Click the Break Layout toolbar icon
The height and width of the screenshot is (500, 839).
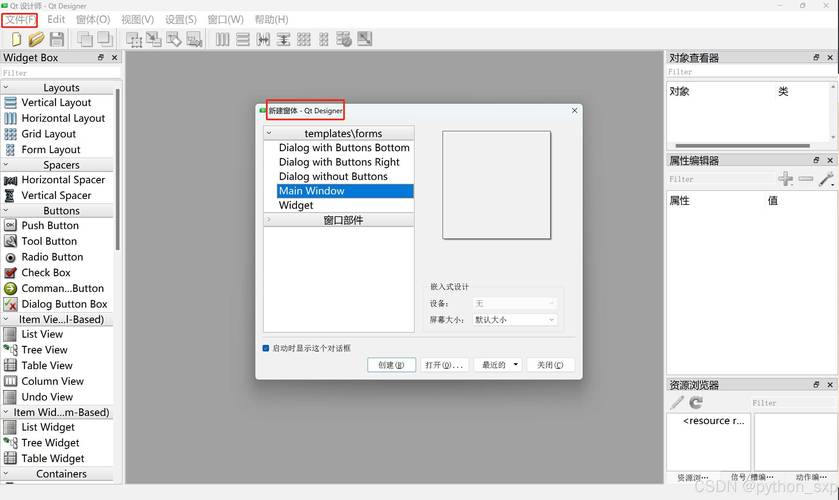point(344,39)
